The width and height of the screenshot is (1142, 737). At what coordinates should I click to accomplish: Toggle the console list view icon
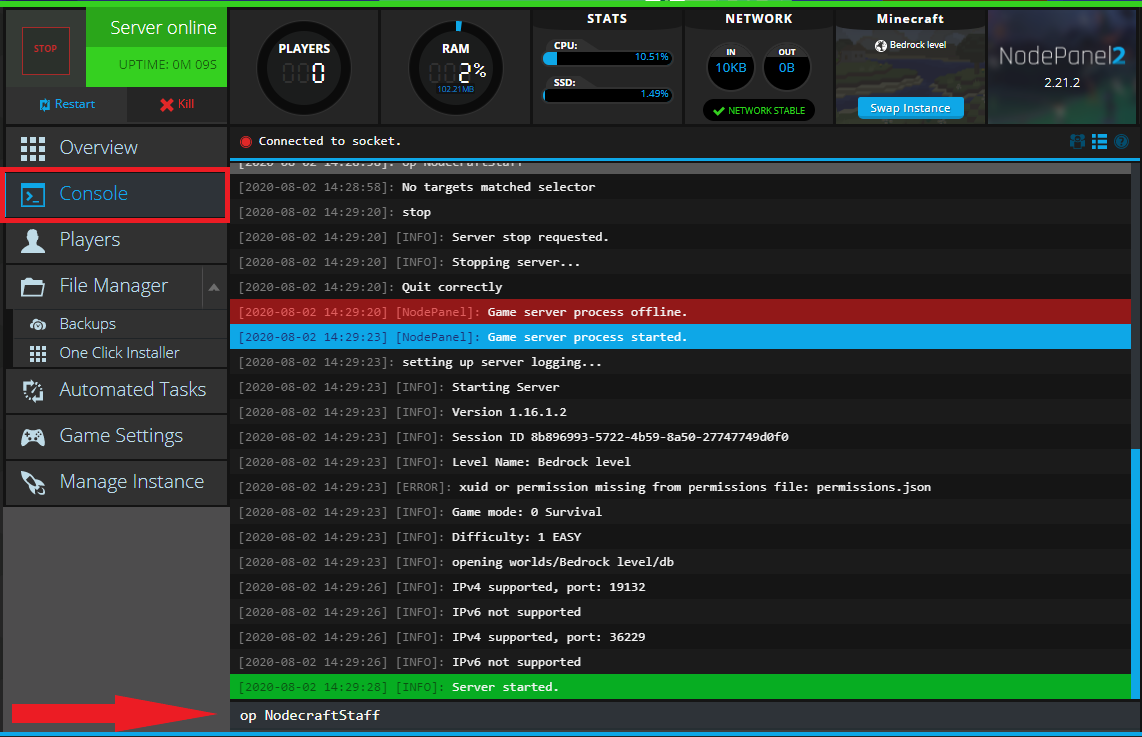click(x=1099, y=142)
